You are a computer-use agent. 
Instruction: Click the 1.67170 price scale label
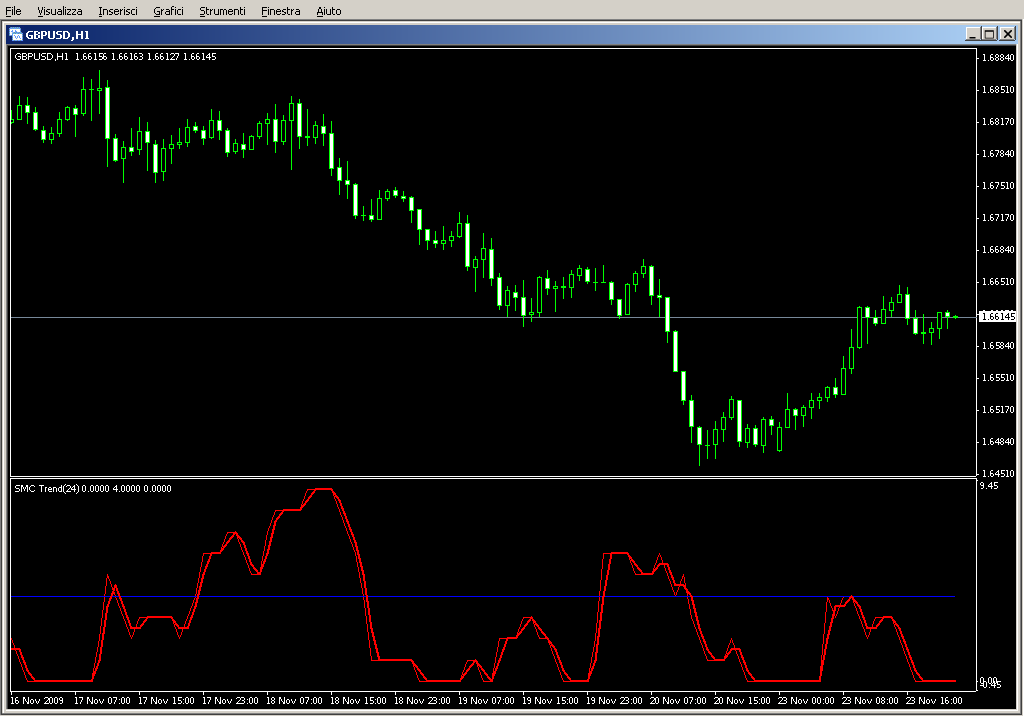(x=999, y=217)
